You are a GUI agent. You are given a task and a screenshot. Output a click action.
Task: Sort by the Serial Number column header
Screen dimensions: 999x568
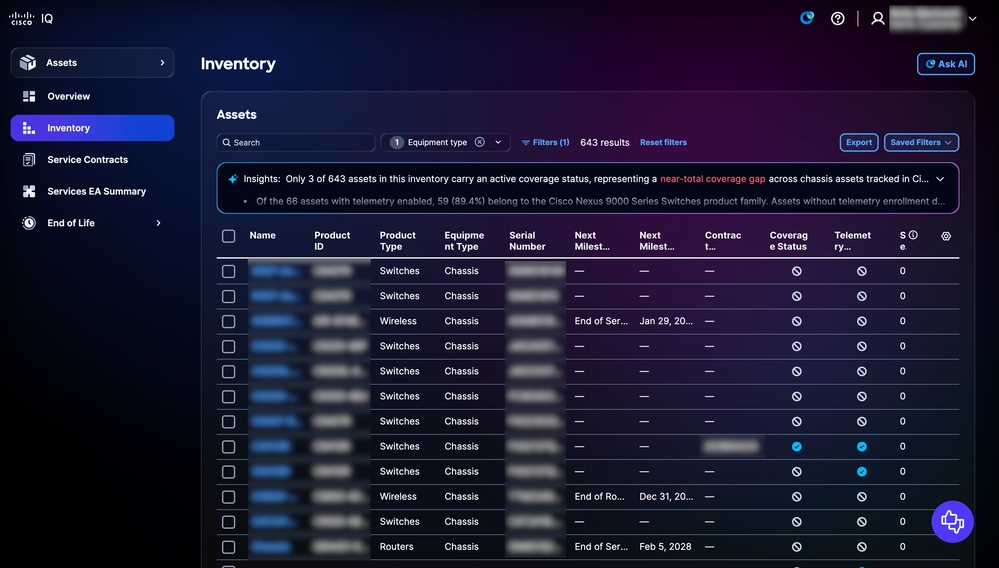(x=527, y=241)
